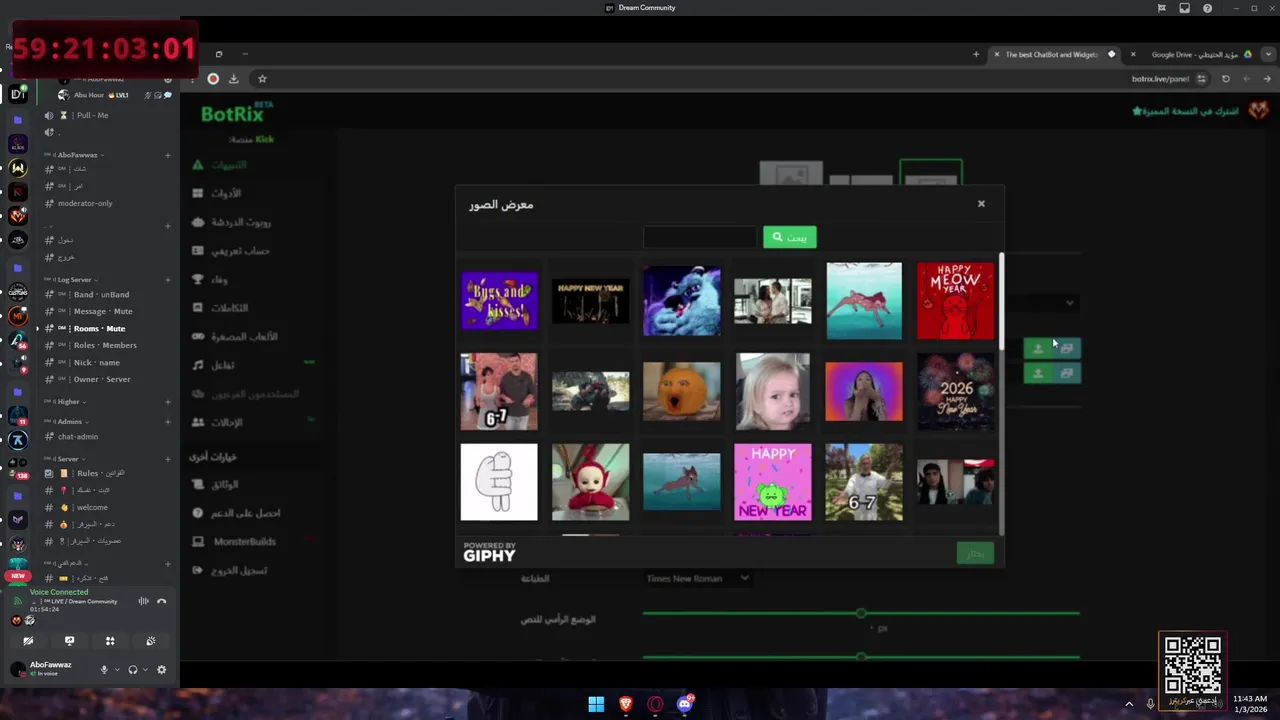Click the green search button in gallery
Image resolution: width=1280 pixels, height=720 pixels.
point(789,237)
